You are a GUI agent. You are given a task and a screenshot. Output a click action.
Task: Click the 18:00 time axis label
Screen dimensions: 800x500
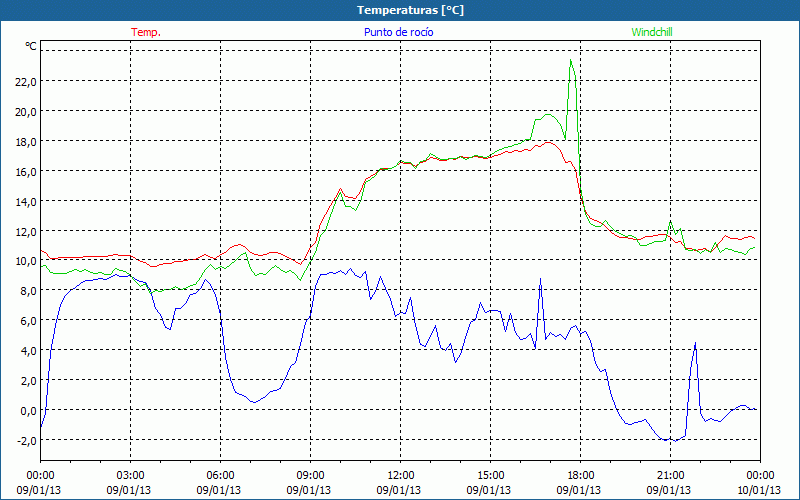click(x=581, y=476)
